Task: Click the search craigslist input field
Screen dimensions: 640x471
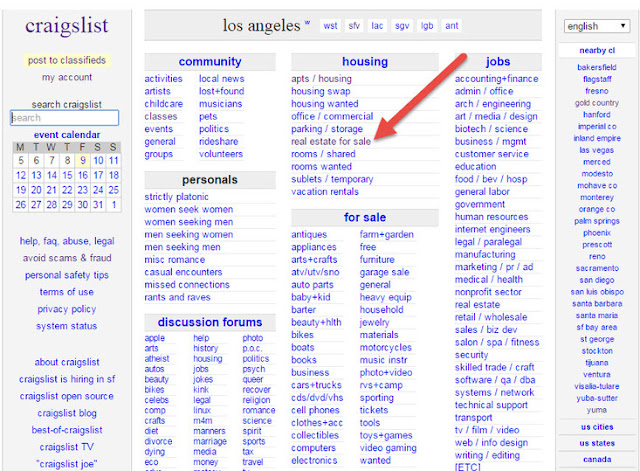Action: coord(64,118)
